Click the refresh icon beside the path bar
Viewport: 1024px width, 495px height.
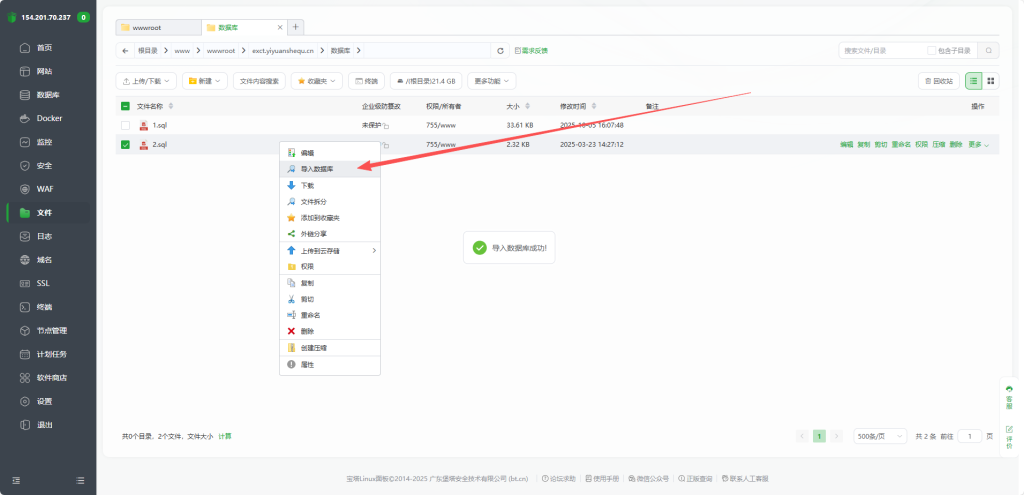click(500, 50)
